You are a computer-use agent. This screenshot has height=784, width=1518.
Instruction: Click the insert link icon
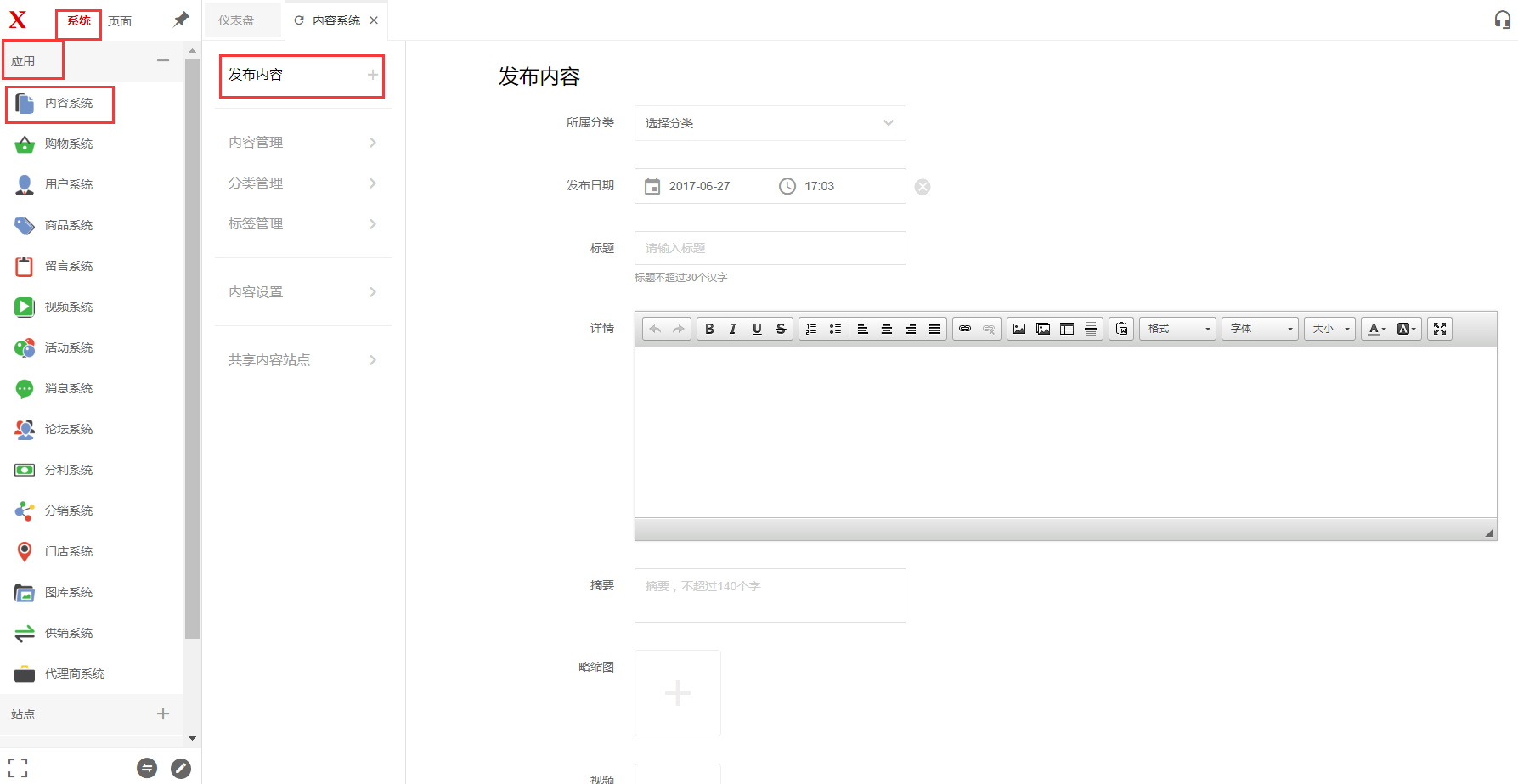click(965, 329)
